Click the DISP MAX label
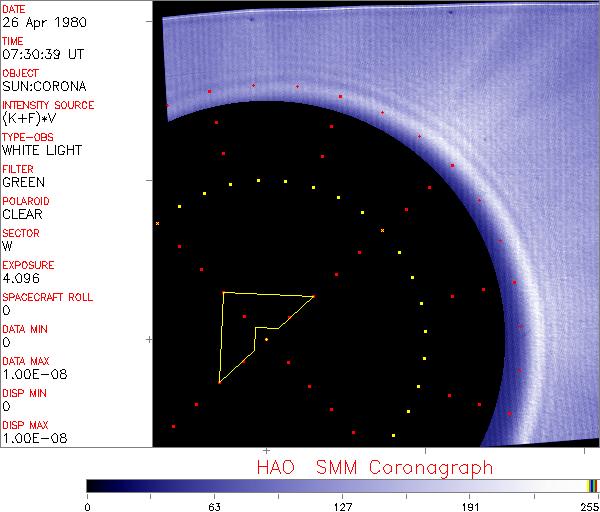The image size is (600, 512). point(25,425)
